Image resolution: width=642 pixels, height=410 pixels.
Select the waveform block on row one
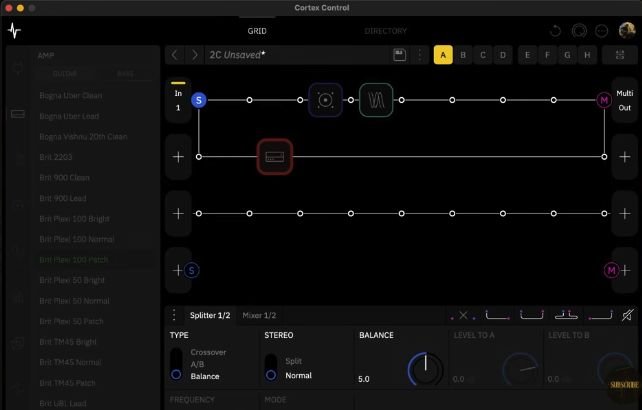click(376, 100)
